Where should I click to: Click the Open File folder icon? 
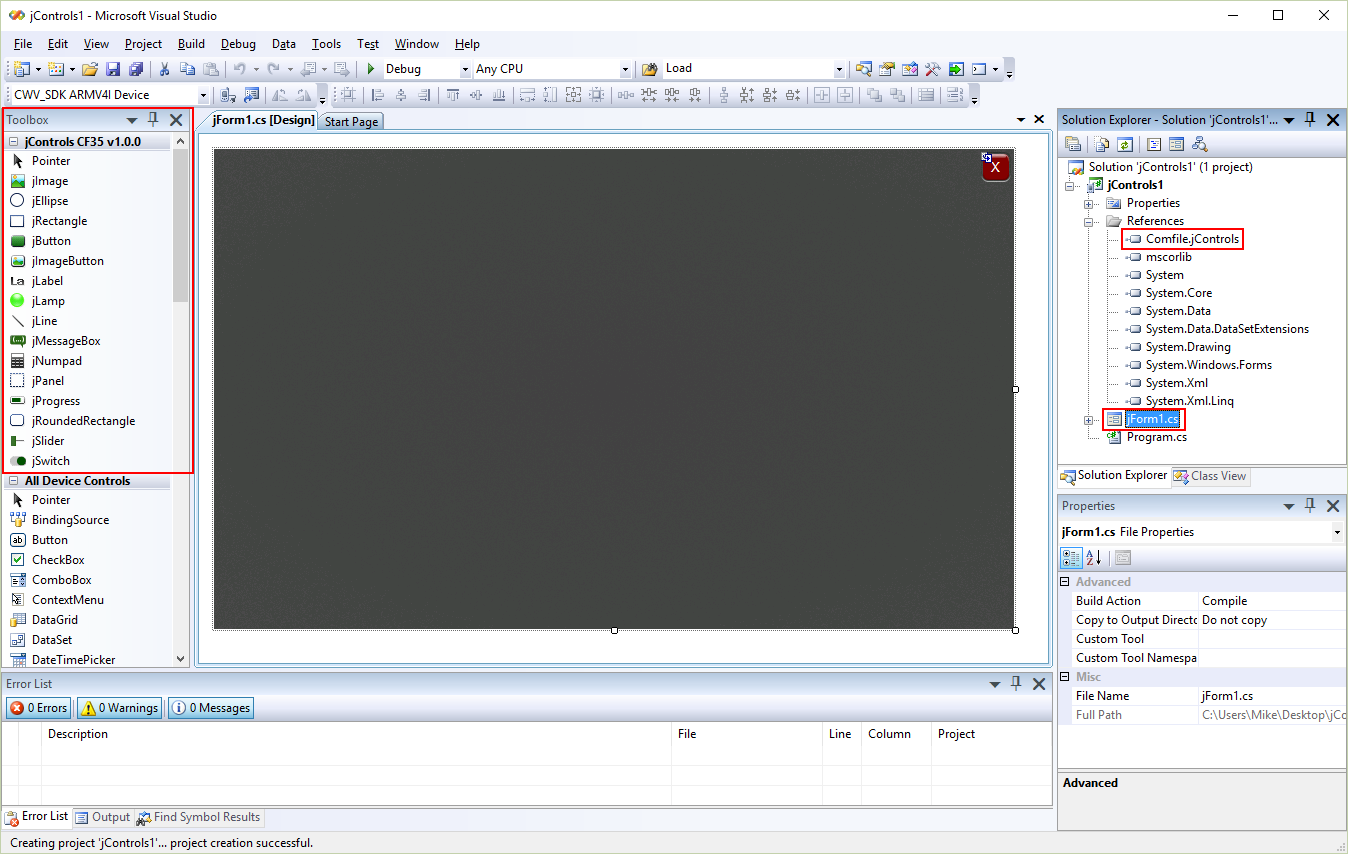point(90,69)
